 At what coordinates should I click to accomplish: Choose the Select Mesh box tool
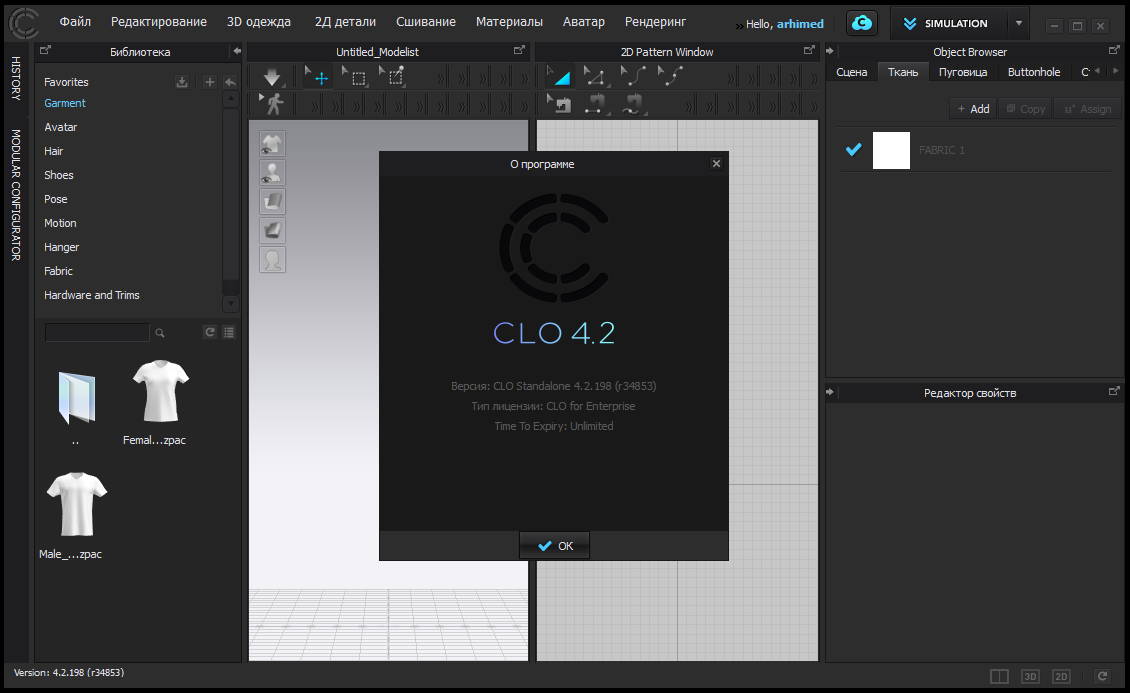[x=355, y=77]
